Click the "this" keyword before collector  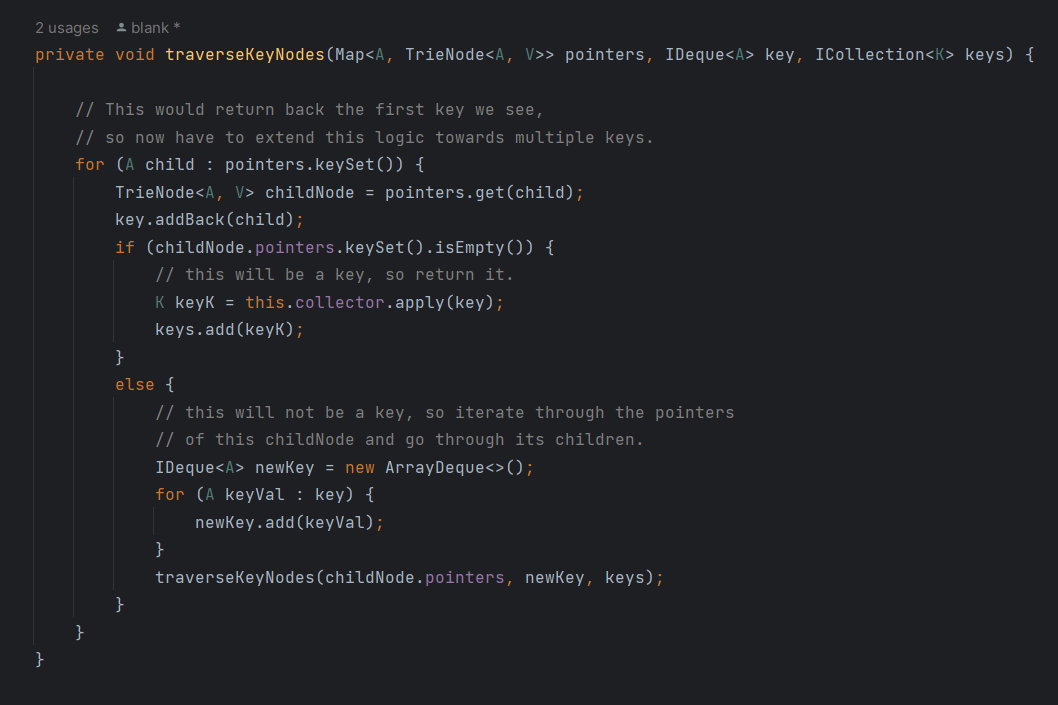(x=265, y=302)
